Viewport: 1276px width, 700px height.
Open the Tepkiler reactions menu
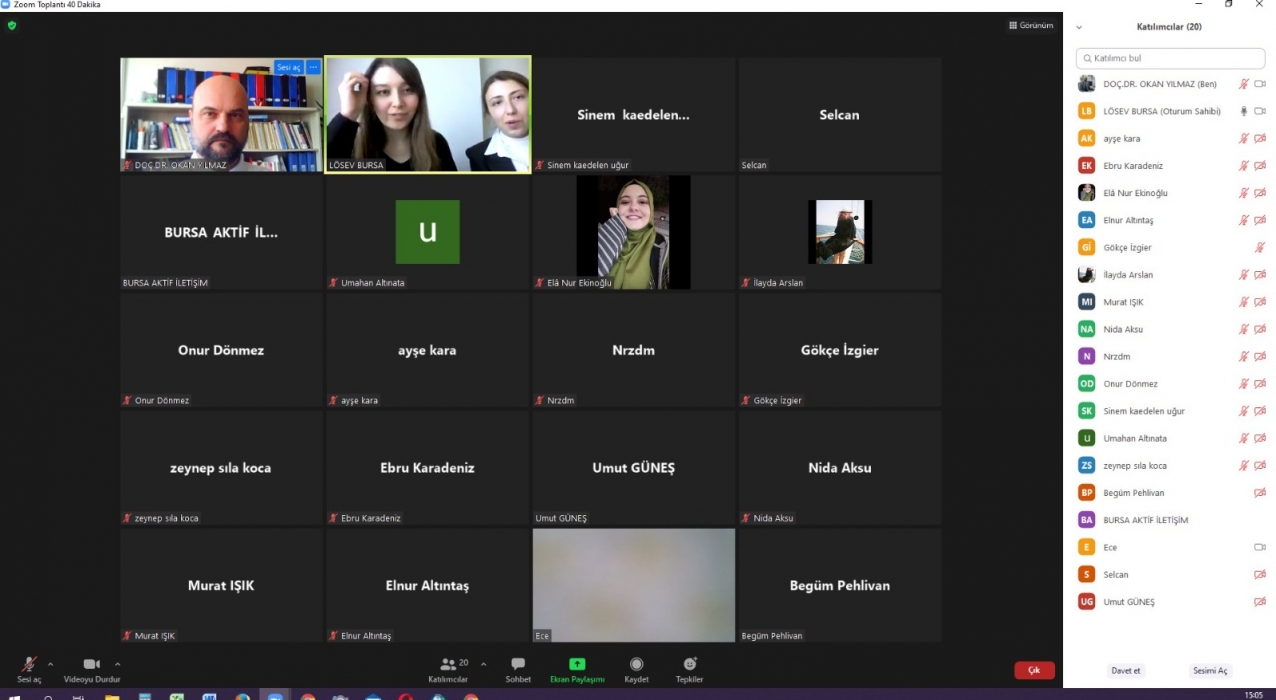[x=689, y=667]
